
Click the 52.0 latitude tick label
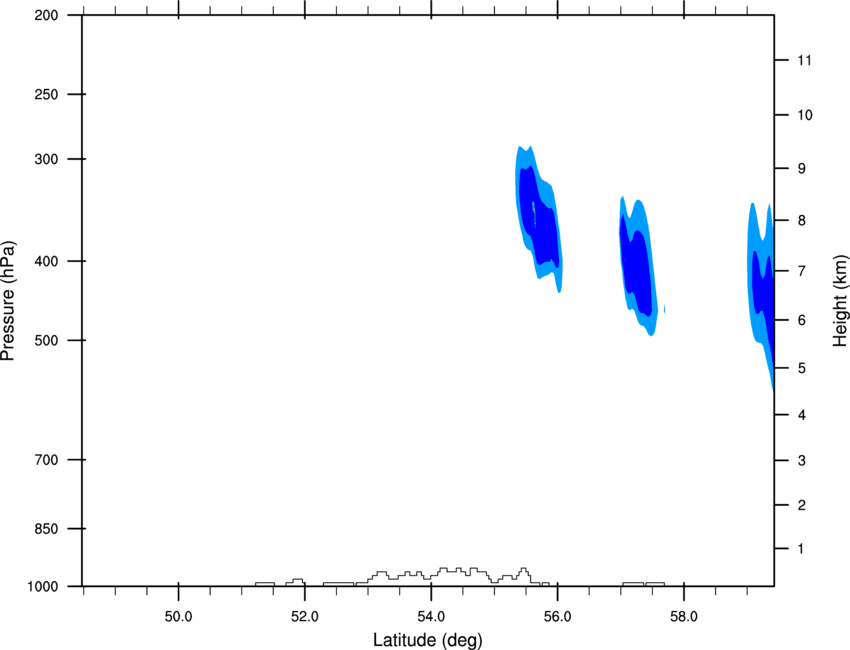pyautogui.click(x=305, y=617)
